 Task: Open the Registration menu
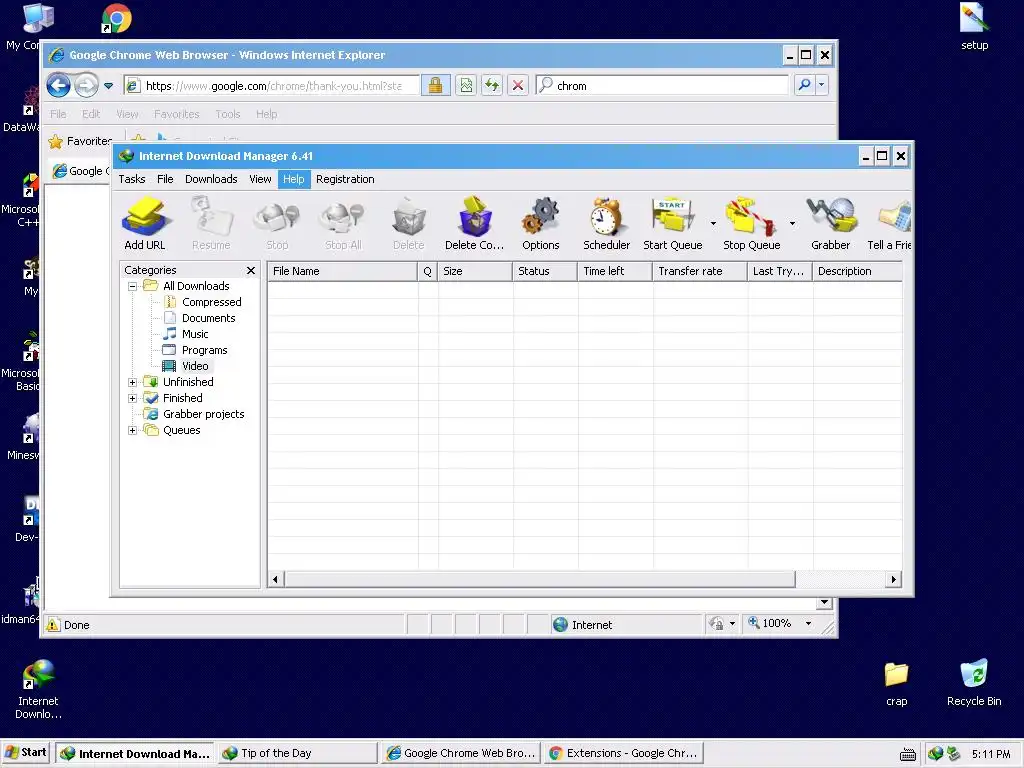point(345,179)
